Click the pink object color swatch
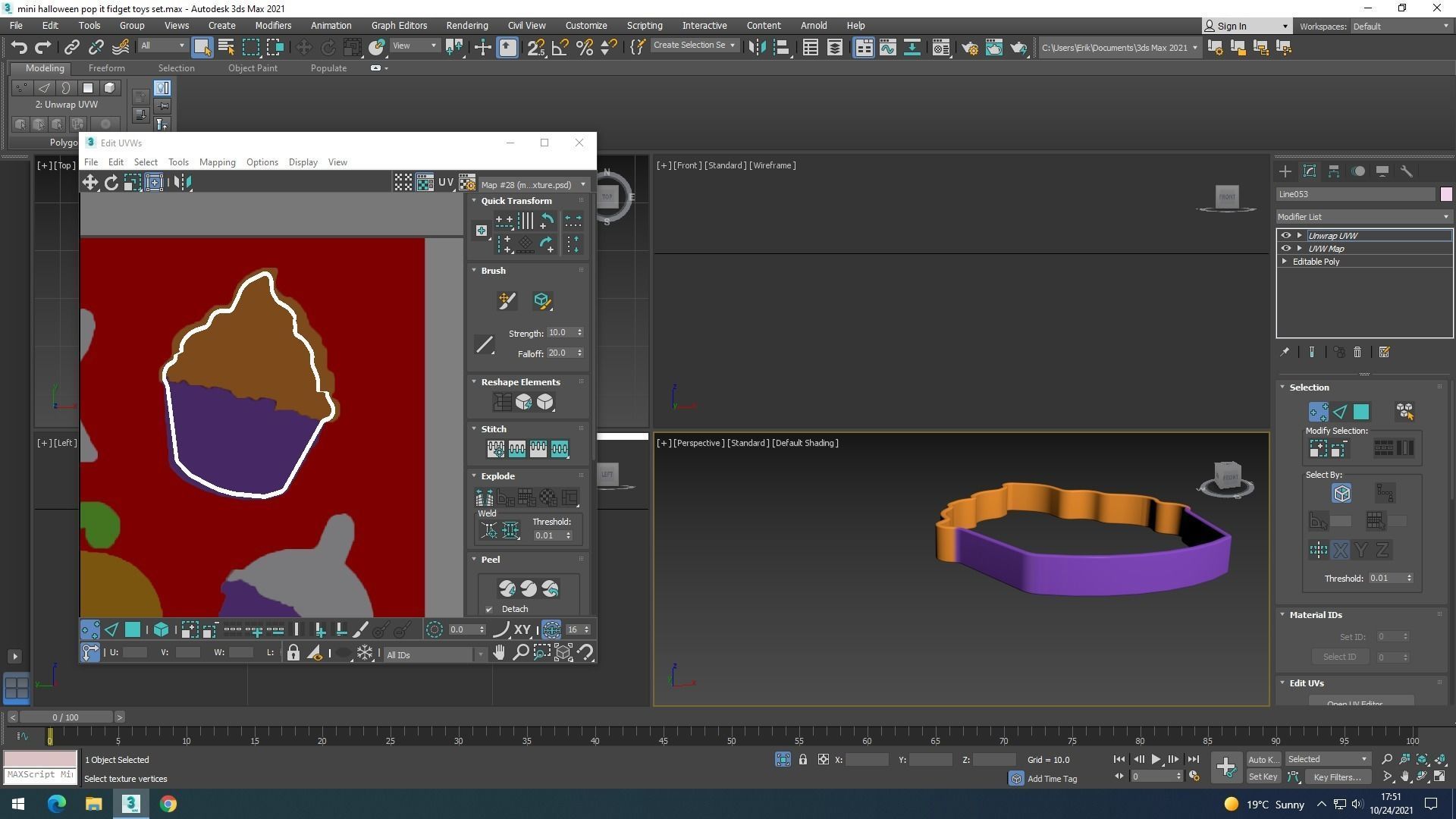1456x819 pixels. point(1446,195)
